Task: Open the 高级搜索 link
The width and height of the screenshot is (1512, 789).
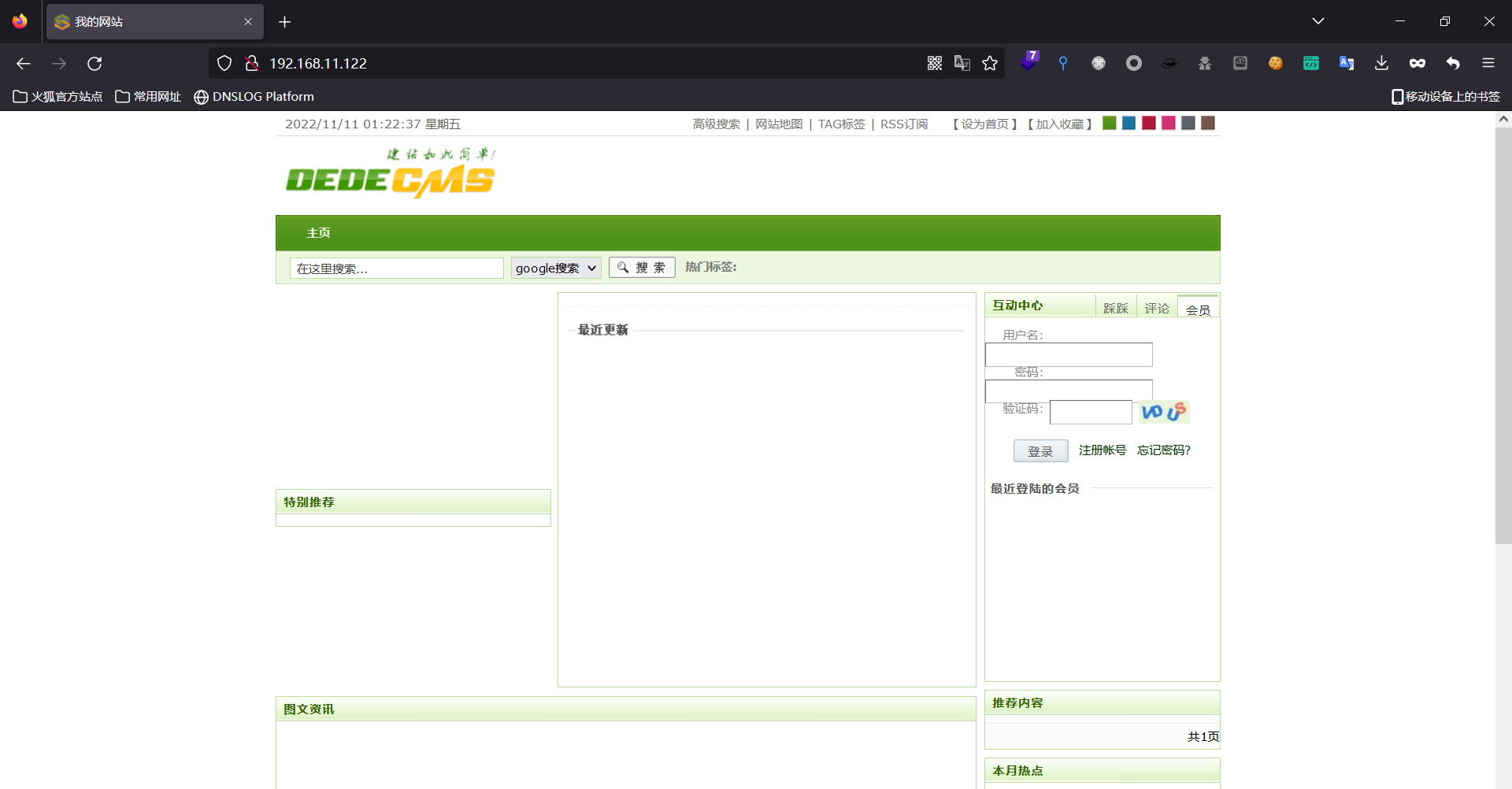Action: (717, 124)
